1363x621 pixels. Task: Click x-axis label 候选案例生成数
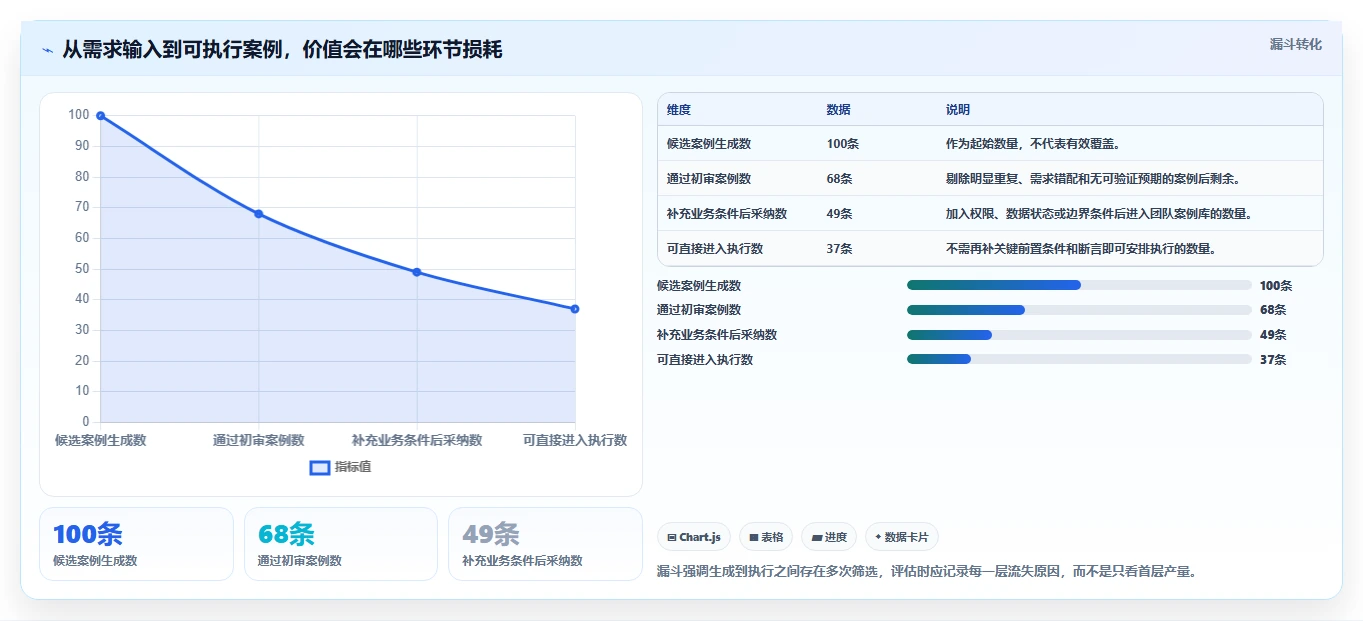pyautogui.click(x=100, y=440)
